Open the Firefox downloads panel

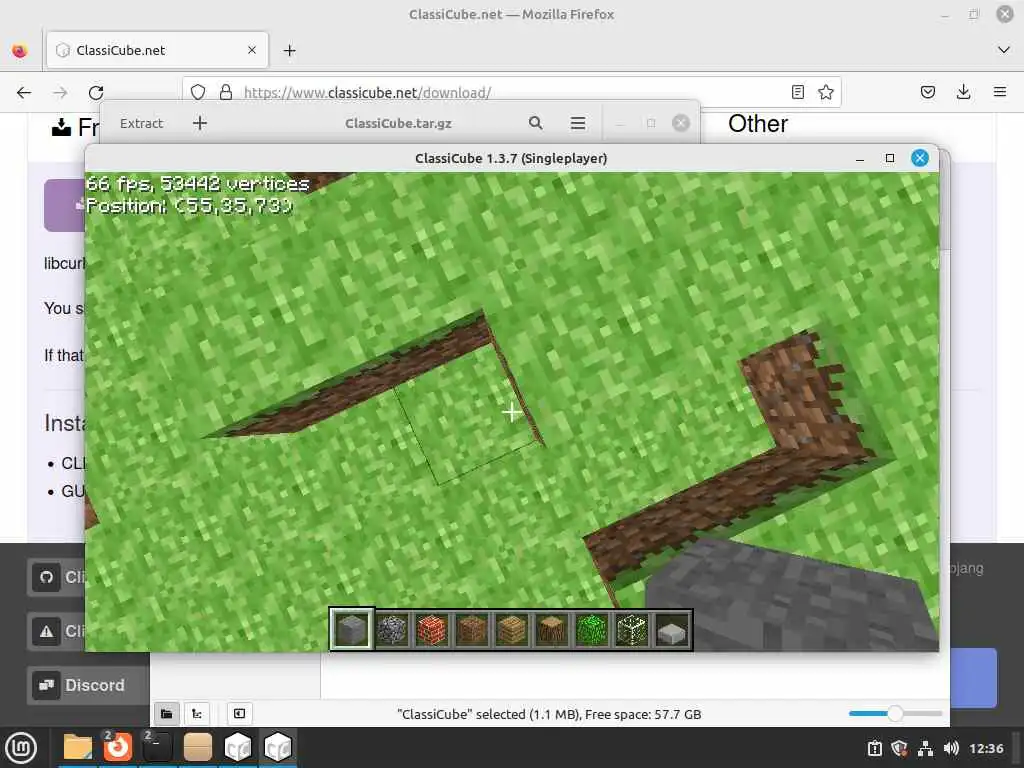tap(963, 92)
